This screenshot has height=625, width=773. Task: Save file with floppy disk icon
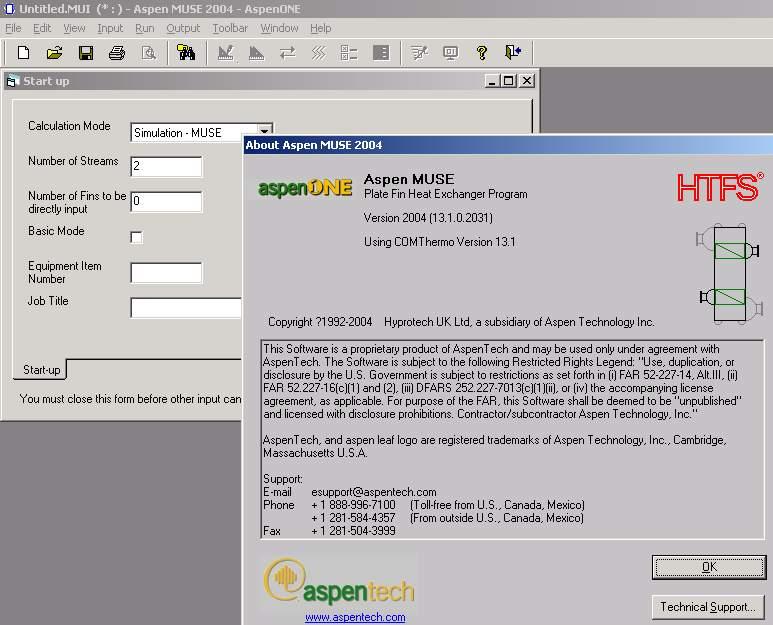pos(86,52)
